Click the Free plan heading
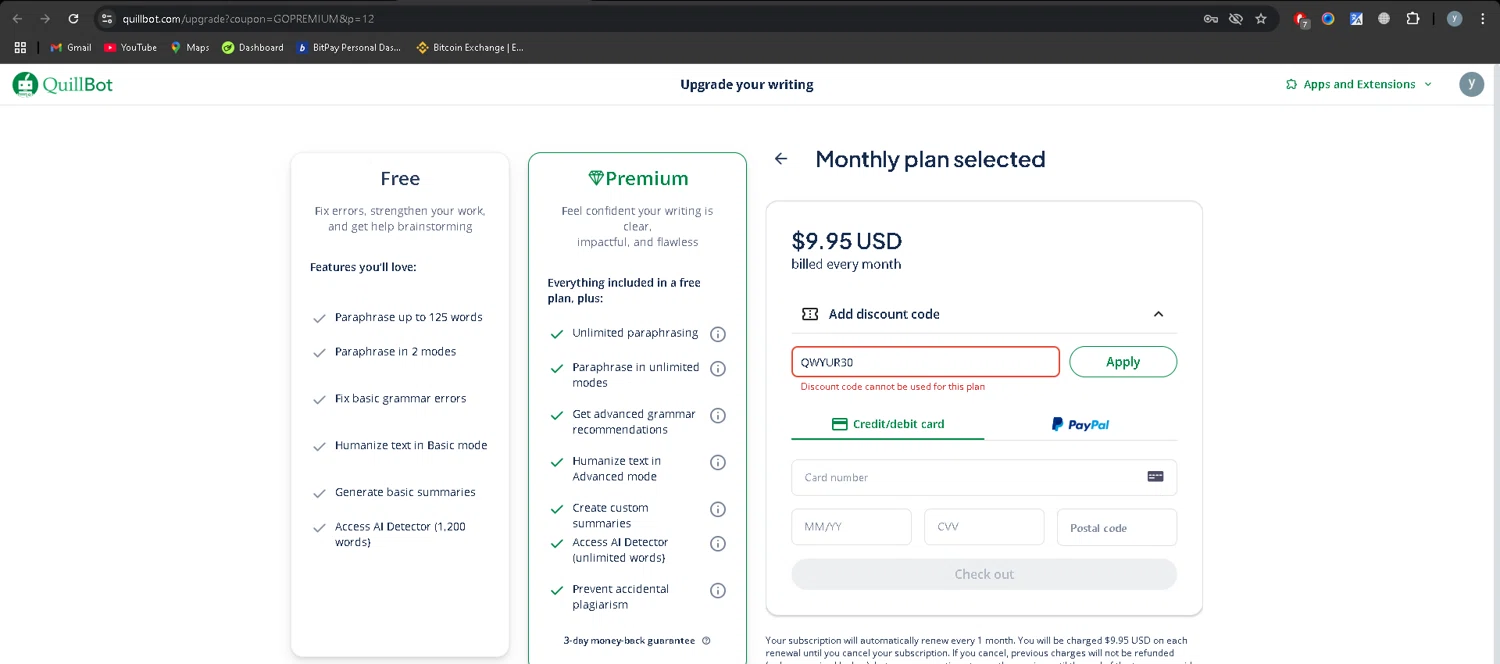The height and width of the screenshot is (664, 1500). coord(400,179)
